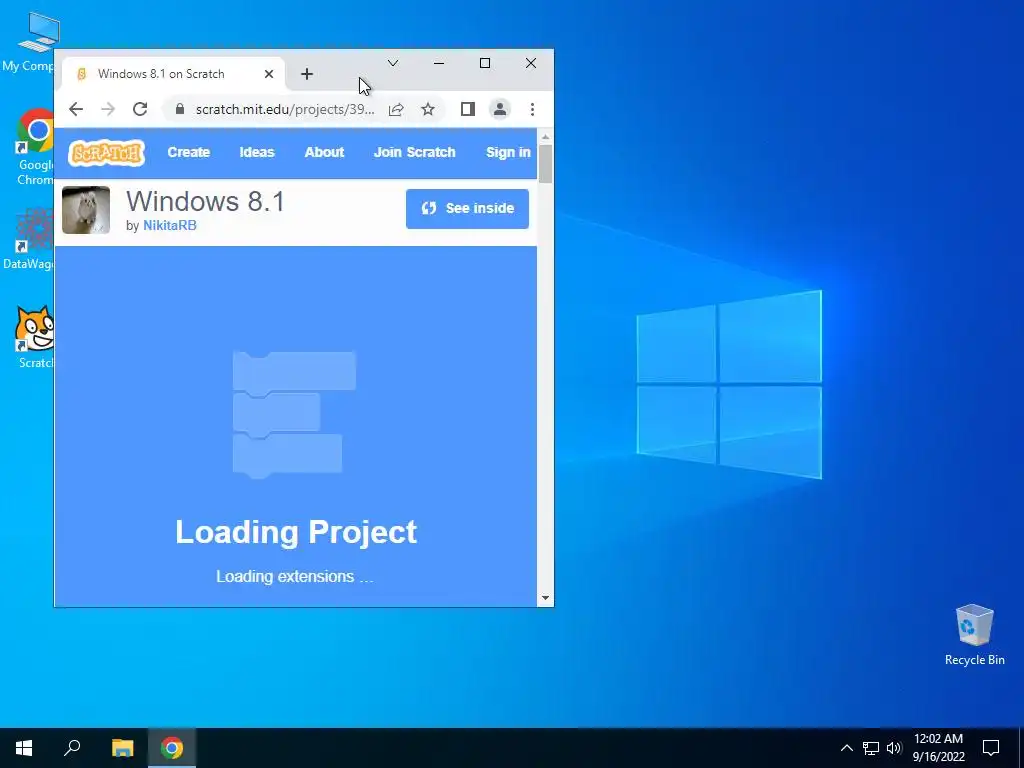Maximize the Chrome window
This screenshot has width=1024, height=768.
(485, 63)
